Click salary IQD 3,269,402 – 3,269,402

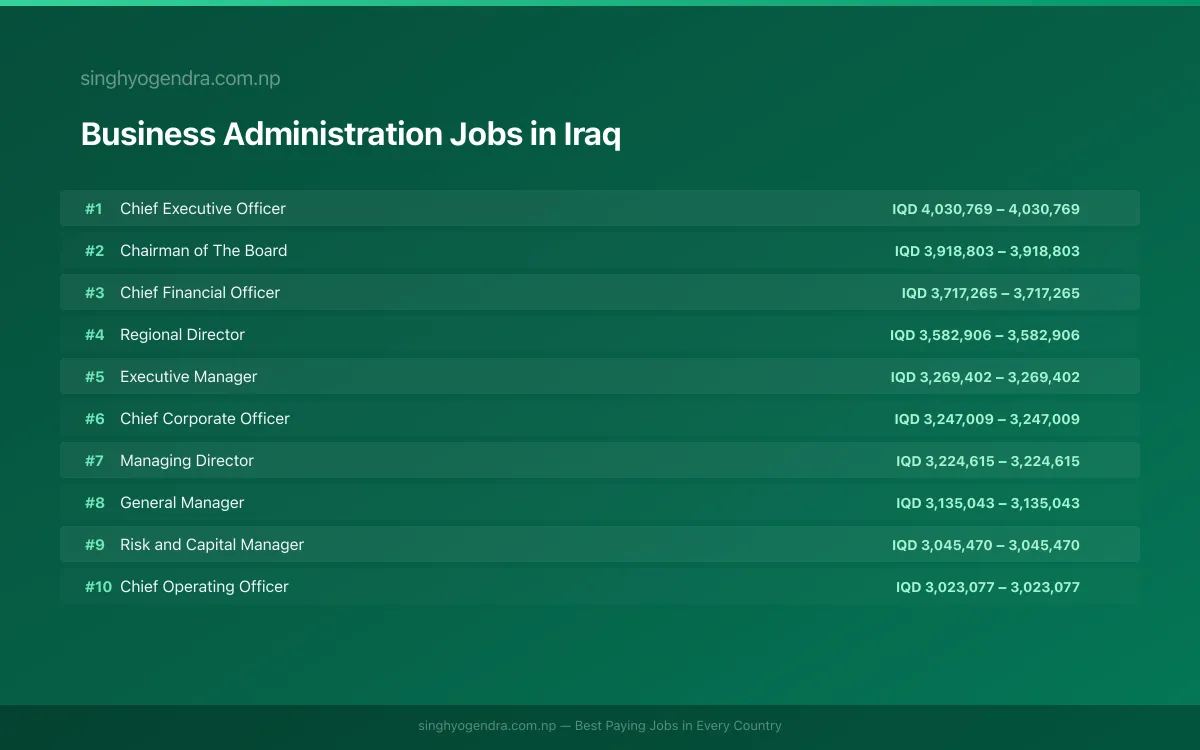coord(985,377)
